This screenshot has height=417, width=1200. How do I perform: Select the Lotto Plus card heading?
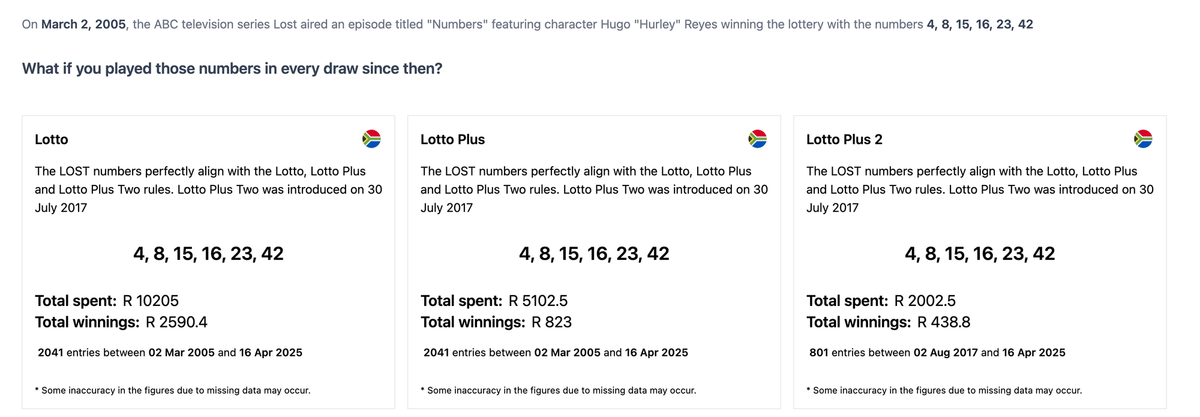click(453, 139)
